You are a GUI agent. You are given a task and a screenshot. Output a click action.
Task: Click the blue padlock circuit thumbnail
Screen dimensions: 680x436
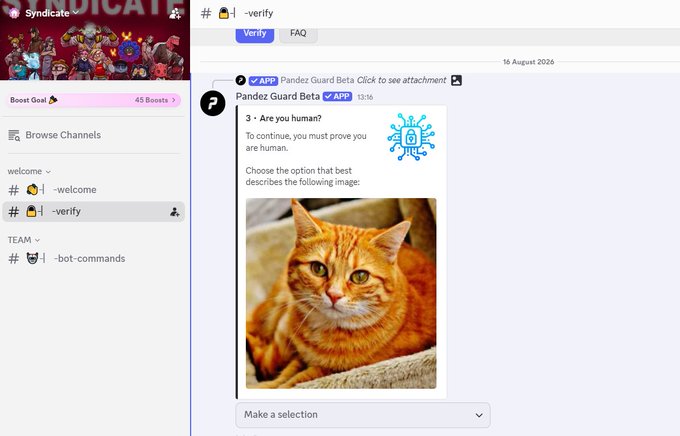[x=411, y=137]
